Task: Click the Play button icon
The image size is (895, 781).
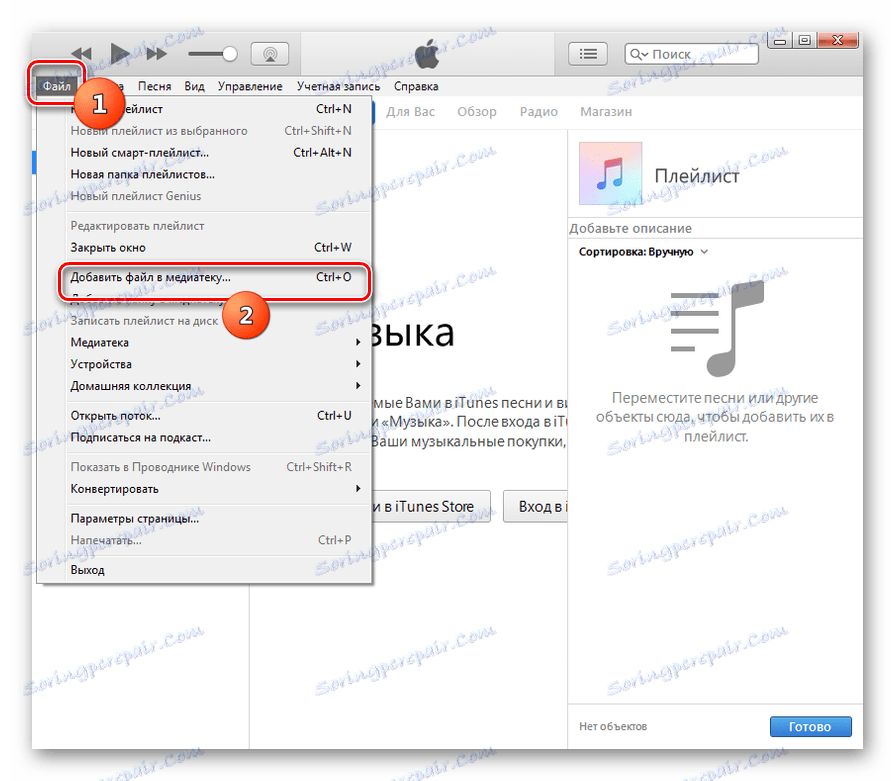Action: coord(120,54)
